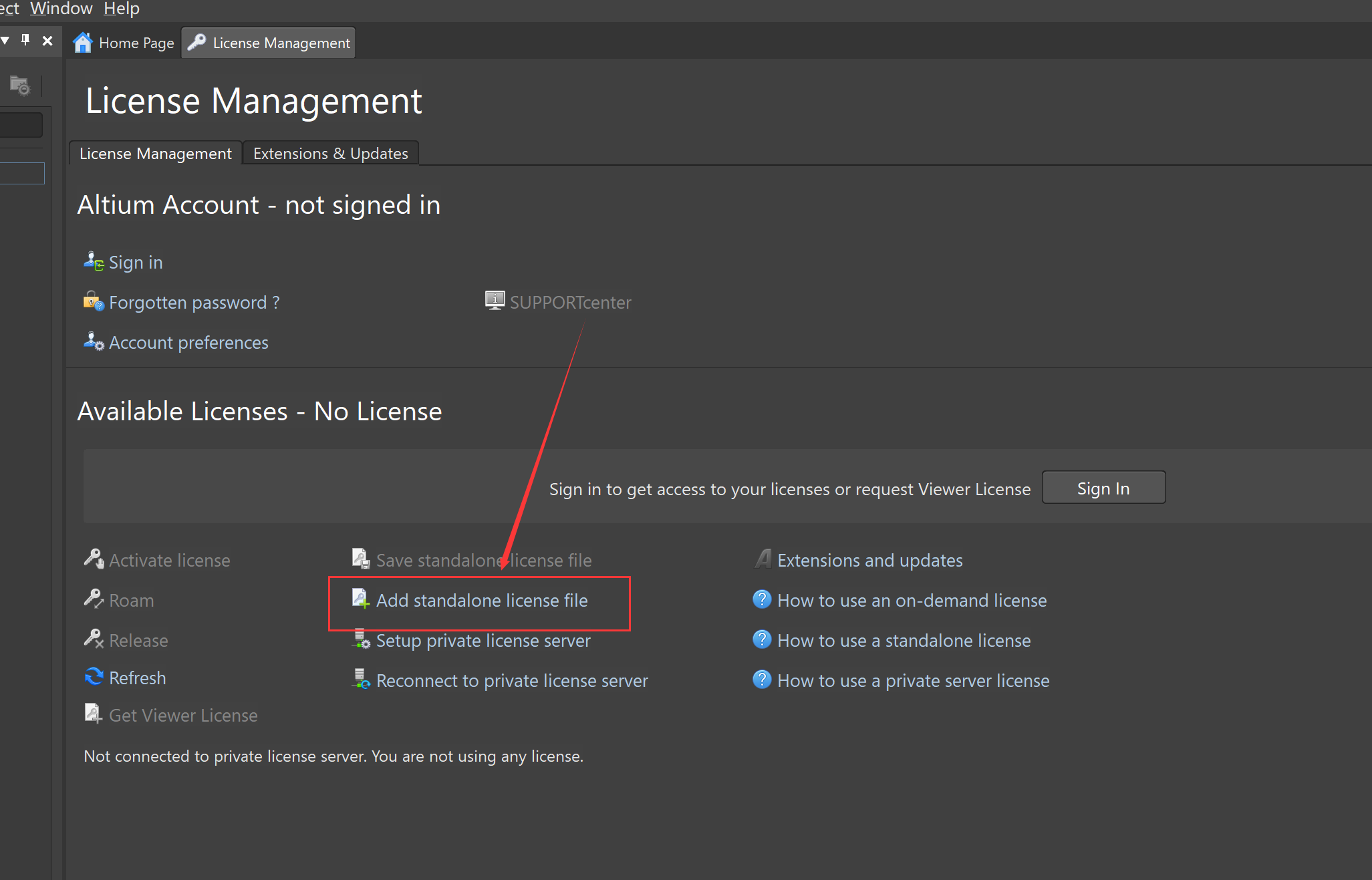Click the Setup private license server icon

pyautogui.click(x=361, y=639)
